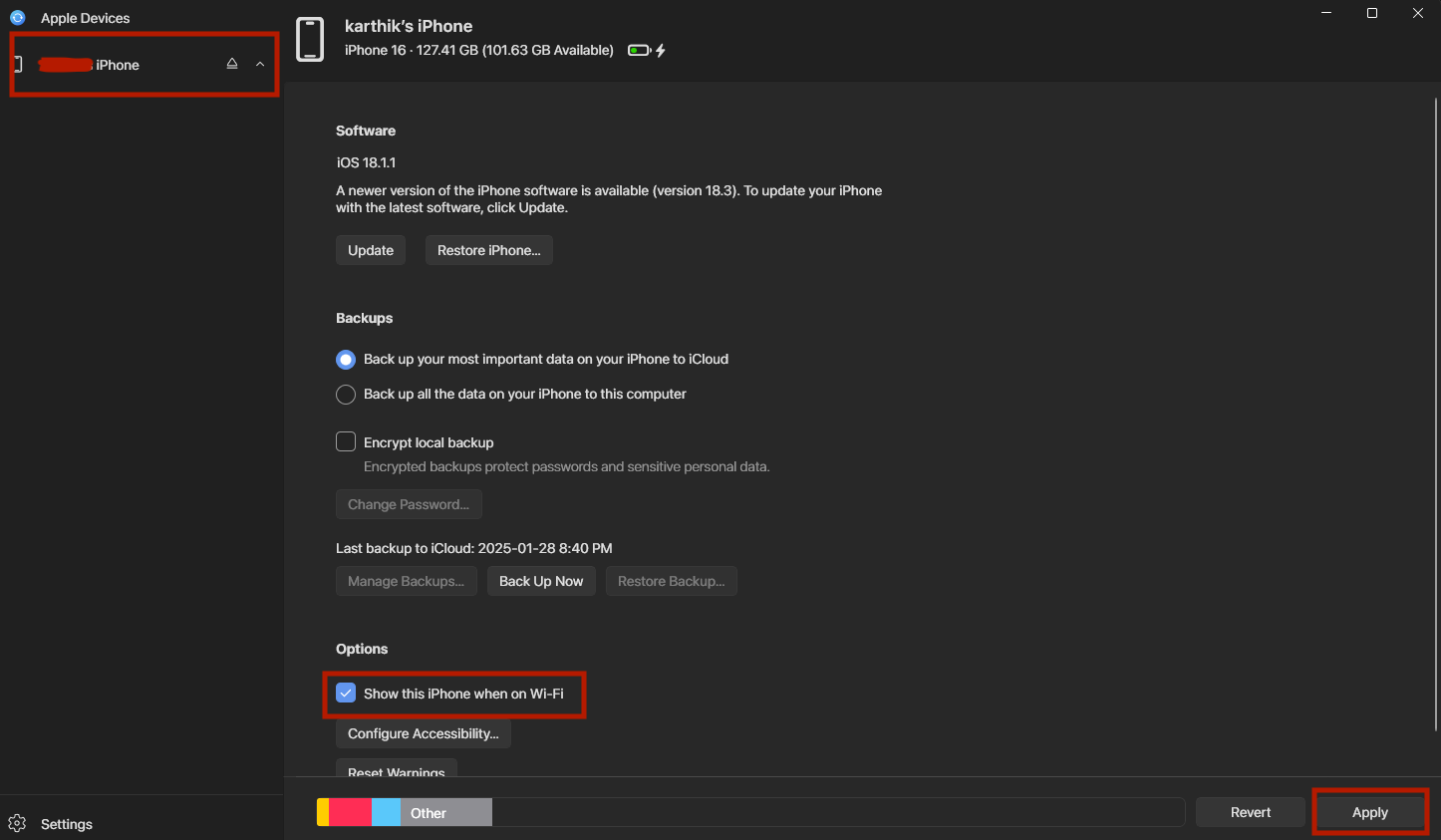Close the Apple Devices window
Viewport: 1441px width, 840px height.
1418,13
